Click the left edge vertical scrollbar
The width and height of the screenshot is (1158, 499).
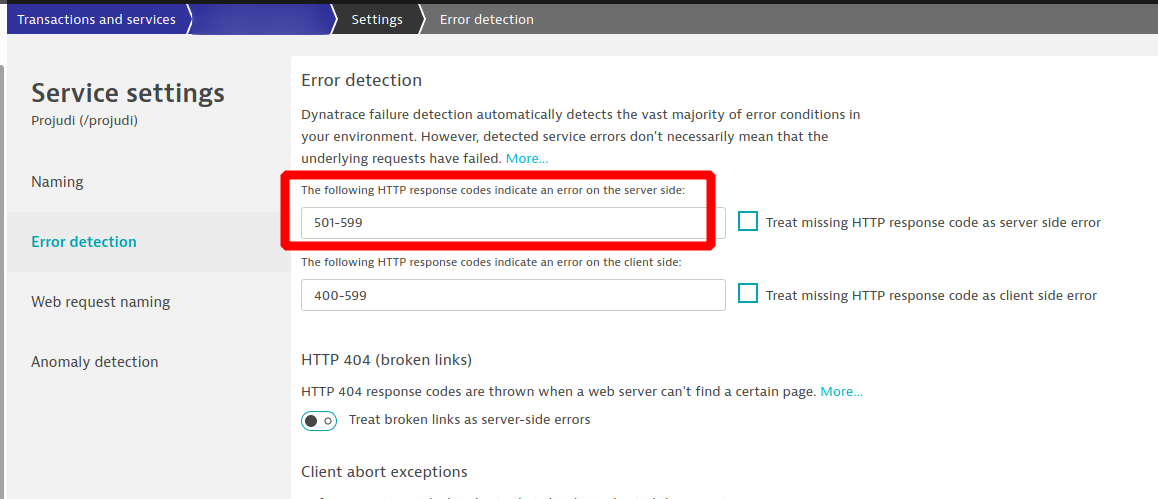pyautogui.click(x=3, y=280)
